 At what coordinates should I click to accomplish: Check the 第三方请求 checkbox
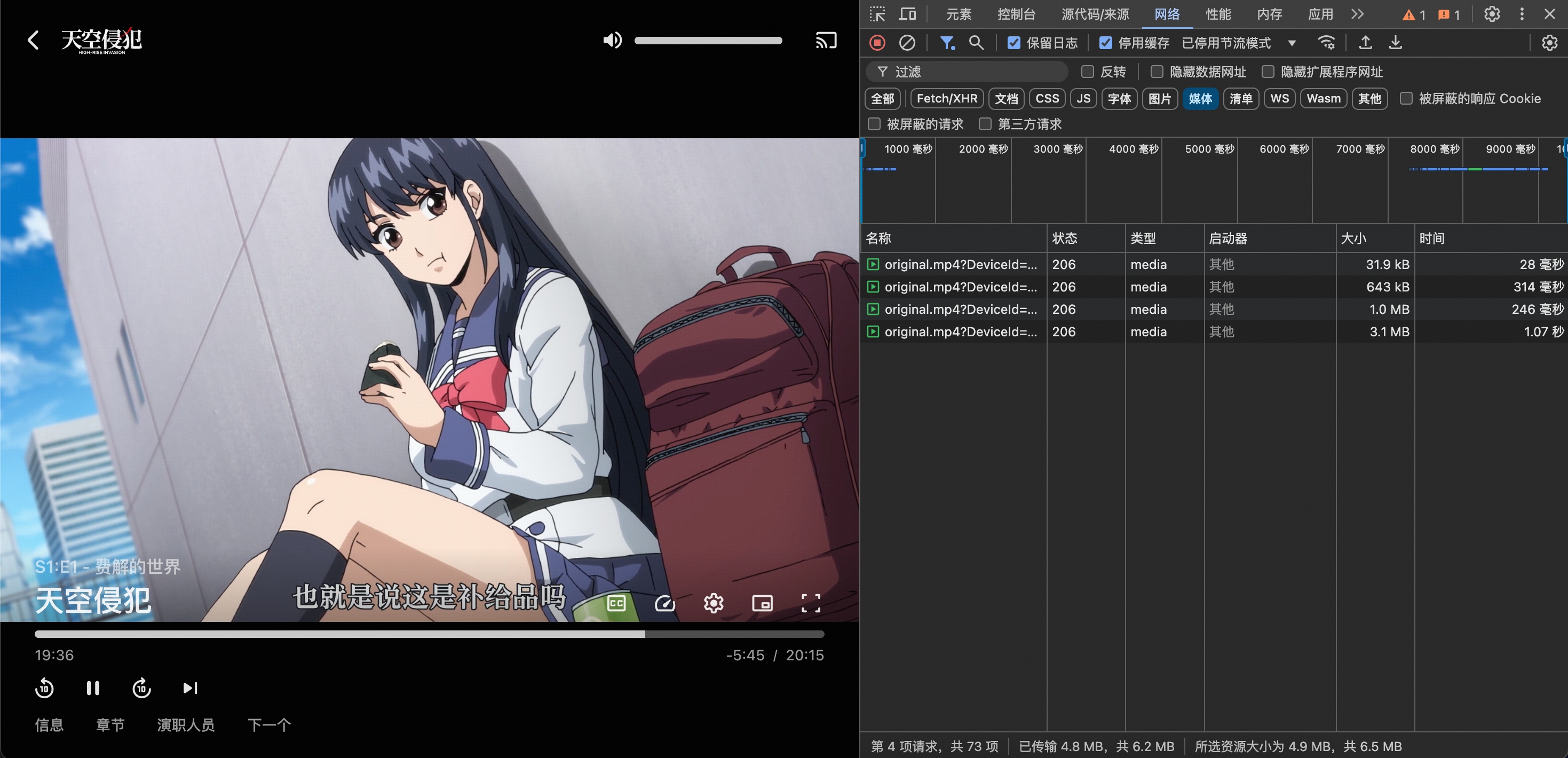pos(985,124)
